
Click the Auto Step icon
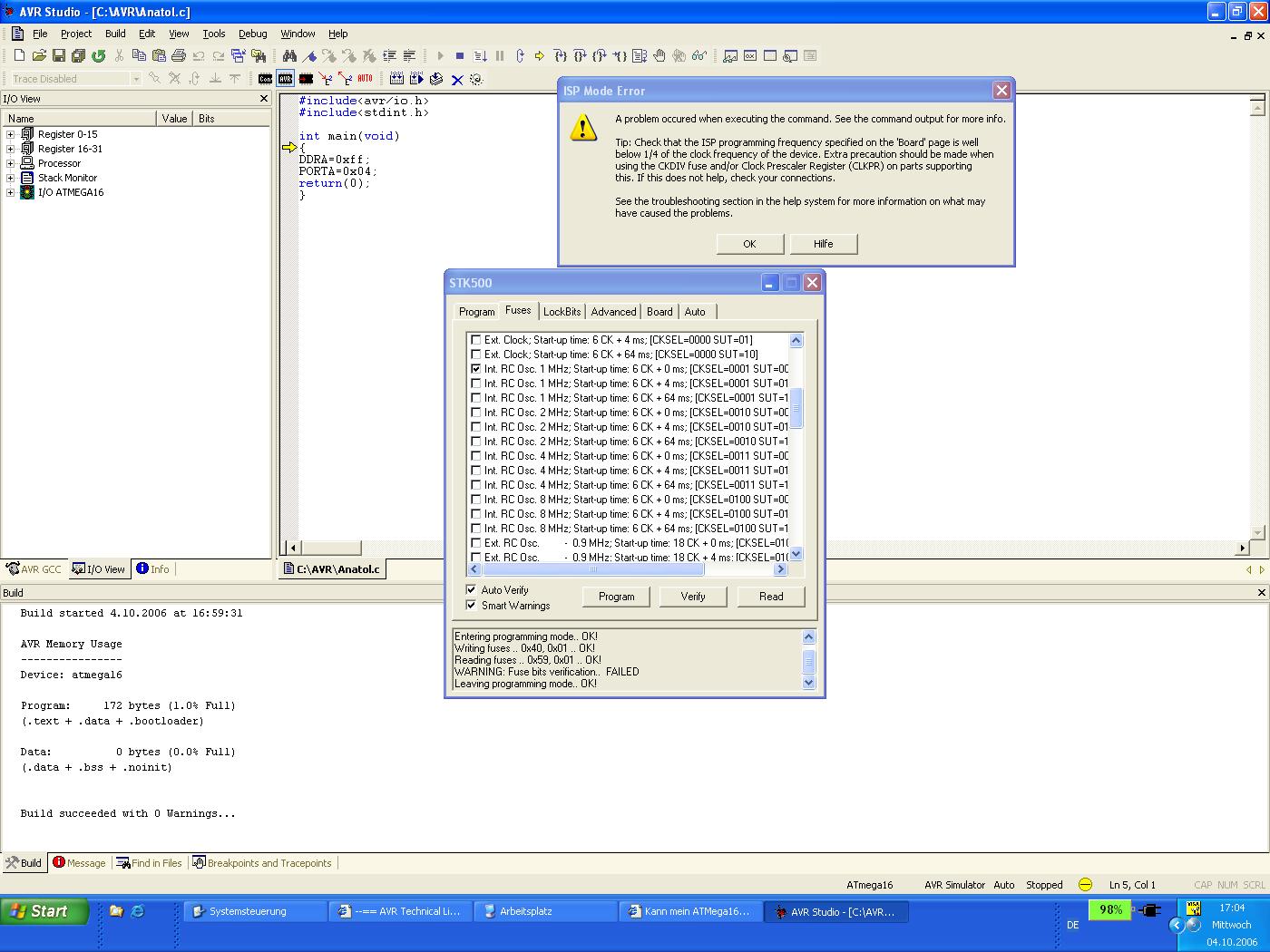point(640,55)
